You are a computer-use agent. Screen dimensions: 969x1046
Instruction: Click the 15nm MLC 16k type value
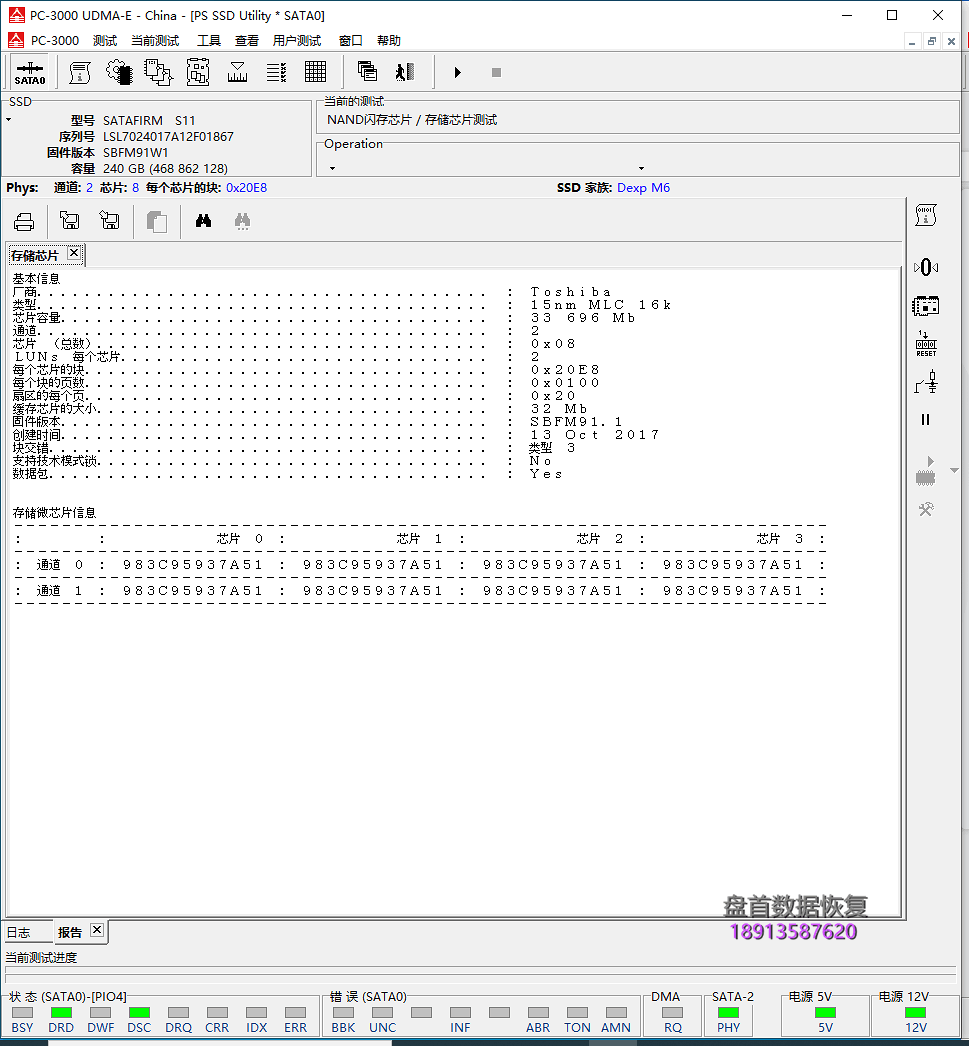click(x=601, y=305)
